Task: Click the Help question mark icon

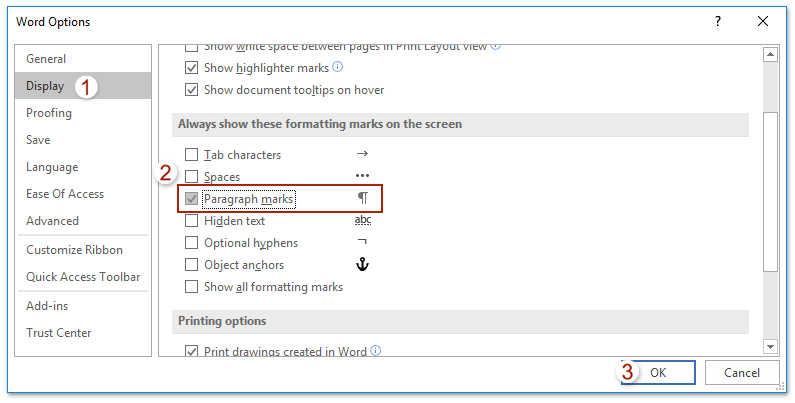Action: pos(718,21)
